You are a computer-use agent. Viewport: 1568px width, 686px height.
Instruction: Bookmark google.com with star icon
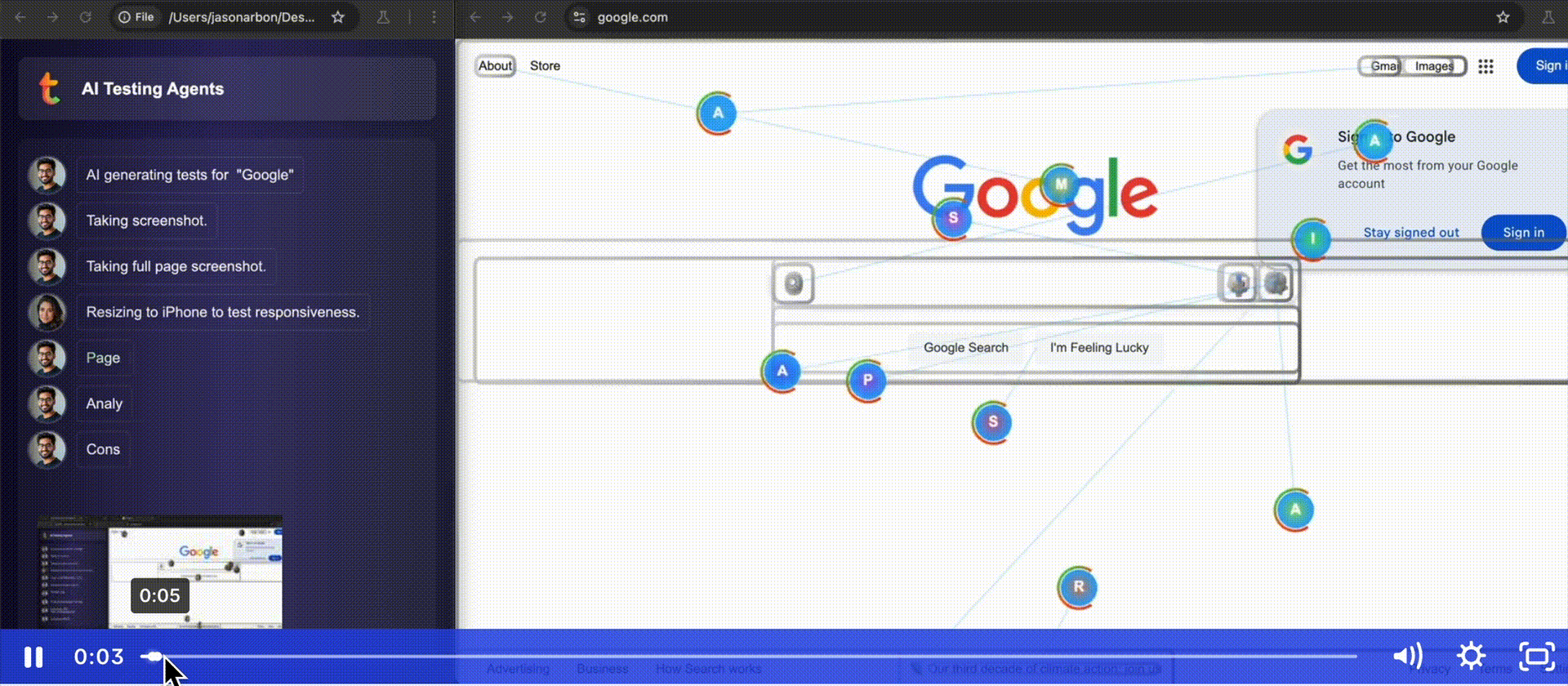click(1503, 17)
